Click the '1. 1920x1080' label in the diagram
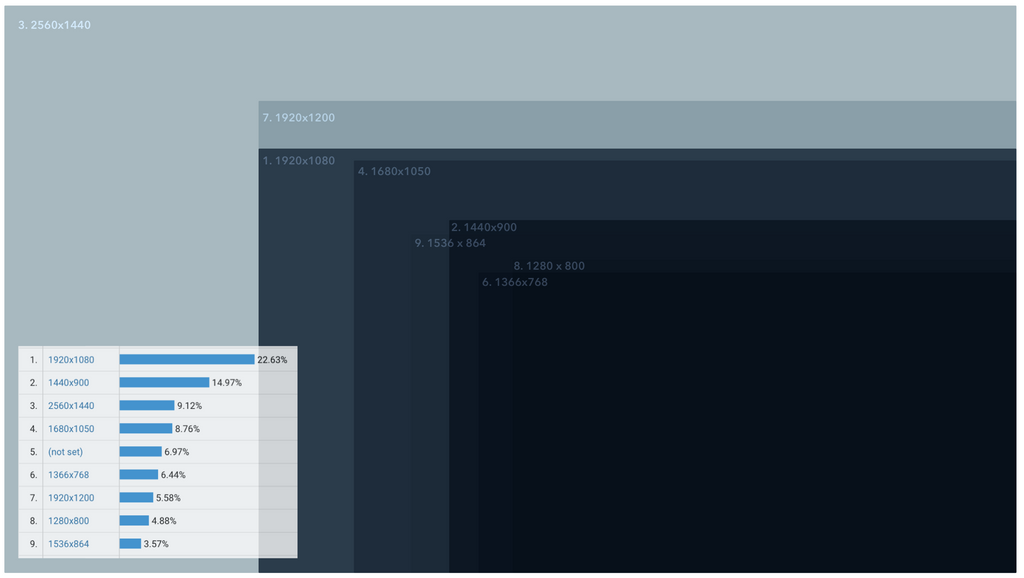The width and height of the screenshot is (1024, 578). point(298,161)
